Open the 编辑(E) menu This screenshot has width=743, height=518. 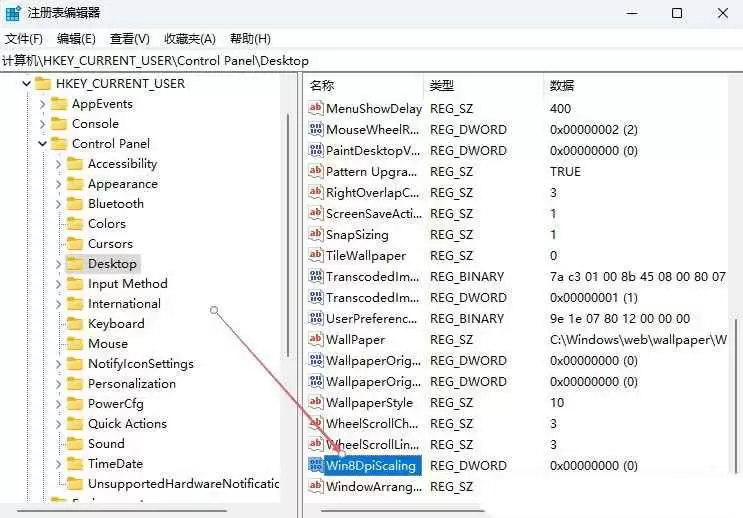(76, 39)
